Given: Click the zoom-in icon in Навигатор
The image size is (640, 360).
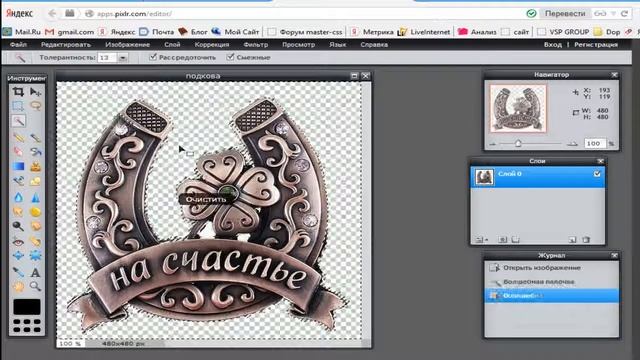Looking at the screenshot, I should point(573,143).
